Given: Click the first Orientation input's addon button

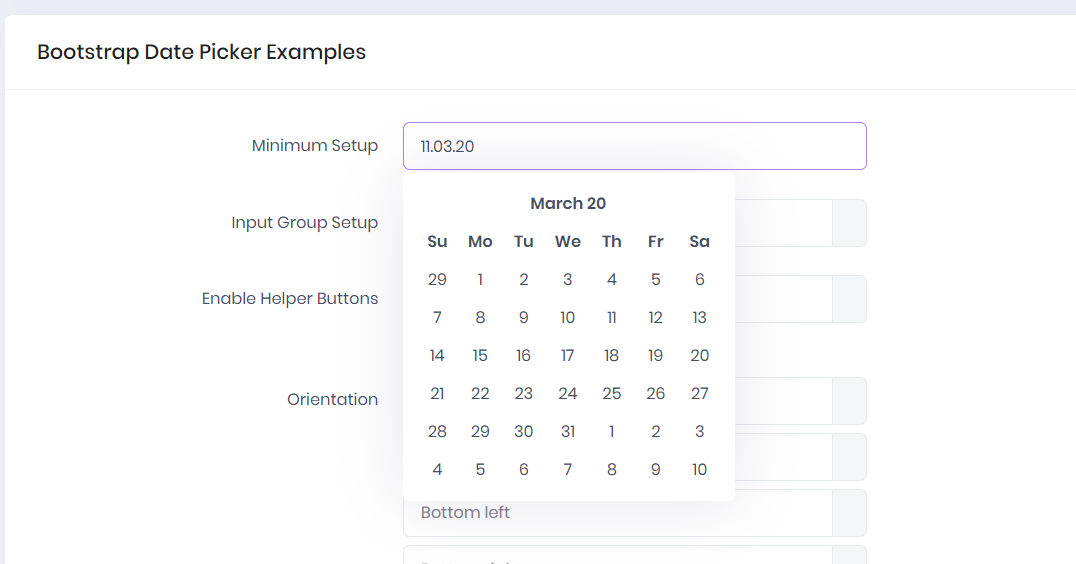Looking at the screenshot, I should [850, 401].
